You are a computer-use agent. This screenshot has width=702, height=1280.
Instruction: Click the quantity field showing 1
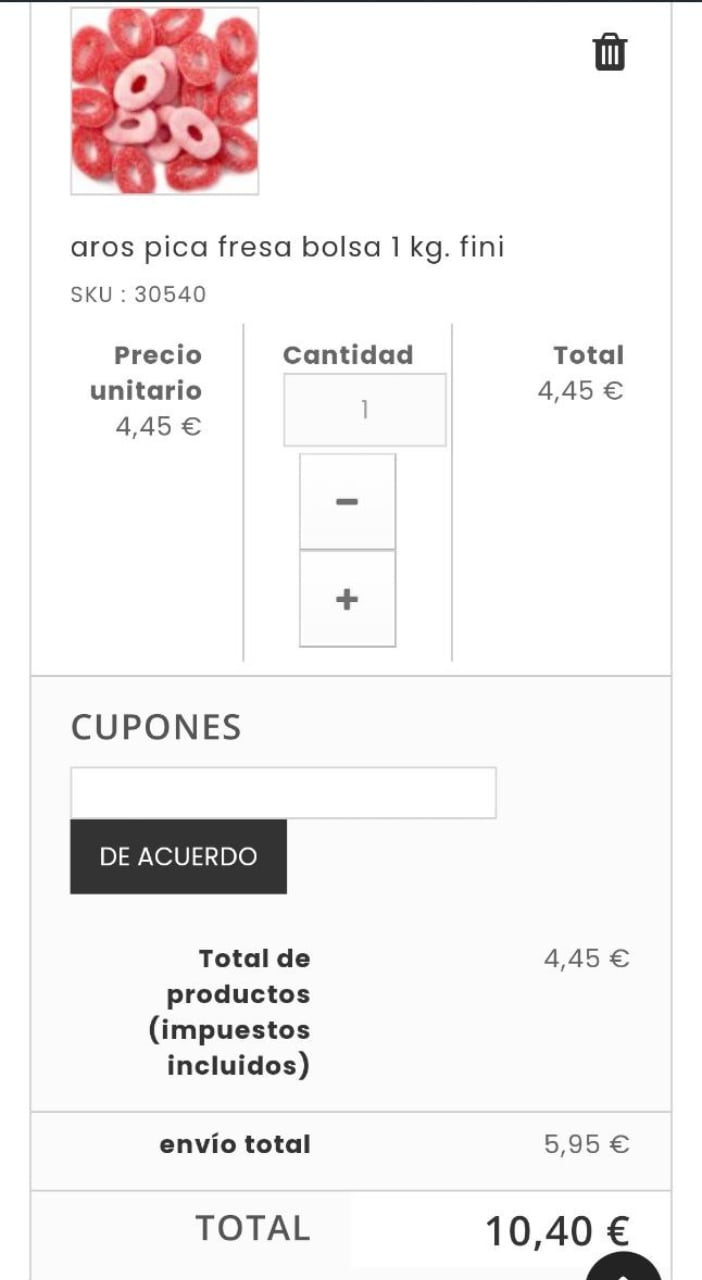[x=364, y=410]
